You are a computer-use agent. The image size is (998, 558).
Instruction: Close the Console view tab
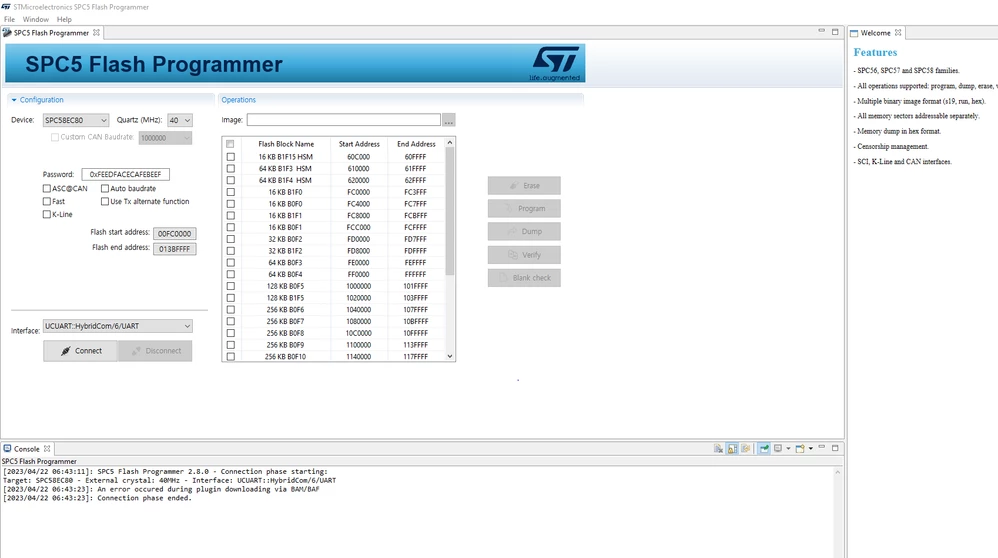(x=46, y=449)
